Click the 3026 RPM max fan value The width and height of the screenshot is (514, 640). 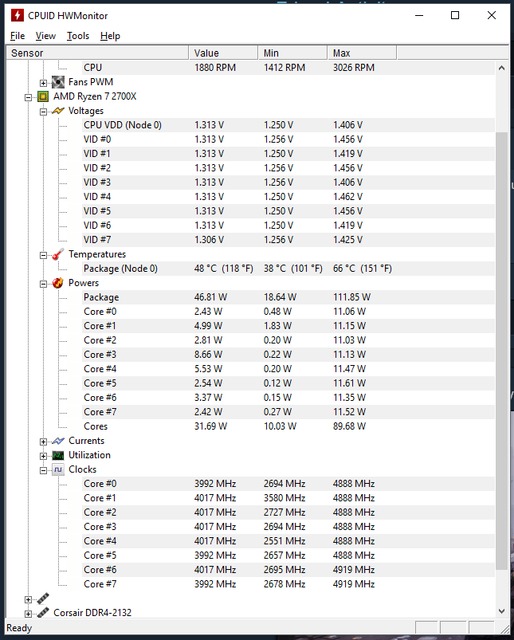[x=354, y=68]
